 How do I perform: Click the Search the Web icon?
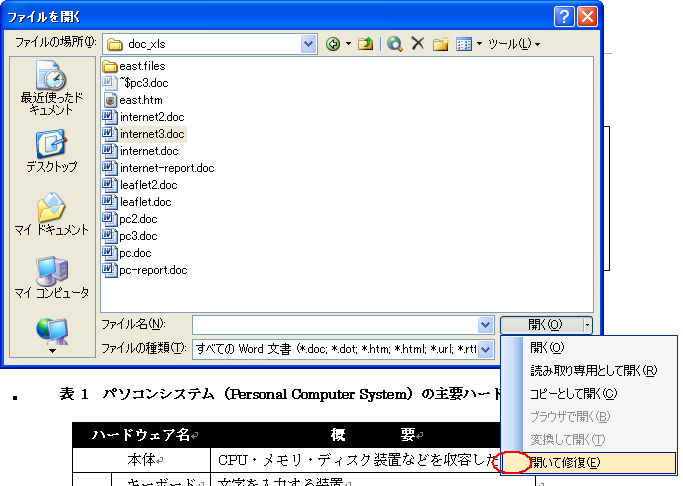(395, 44)
